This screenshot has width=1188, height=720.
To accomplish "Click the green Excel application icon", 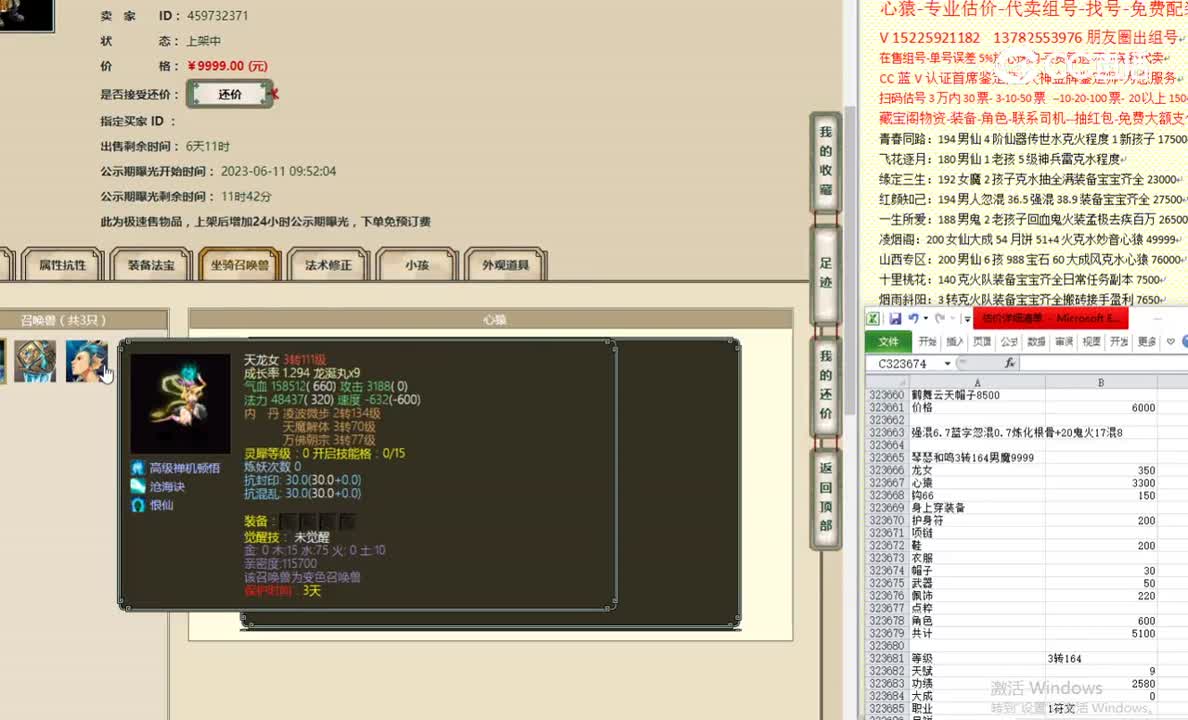I will [x=873, y=318].
